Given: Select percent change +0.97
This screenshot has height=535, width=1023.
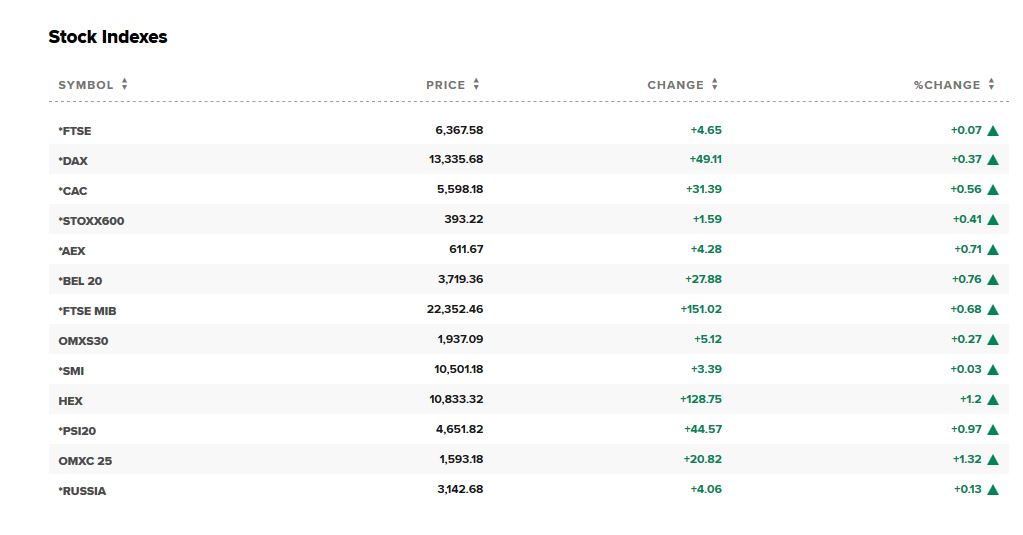Looking at the screenshot, I should click(966, 429).
